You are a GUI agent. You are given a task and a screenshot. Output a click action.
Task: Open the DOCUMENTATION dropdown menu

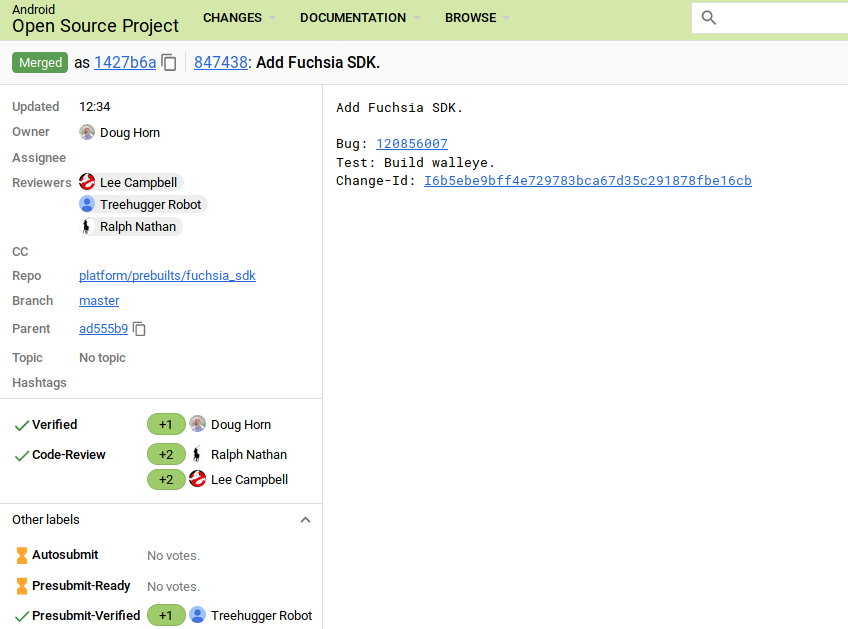(360, 18)
